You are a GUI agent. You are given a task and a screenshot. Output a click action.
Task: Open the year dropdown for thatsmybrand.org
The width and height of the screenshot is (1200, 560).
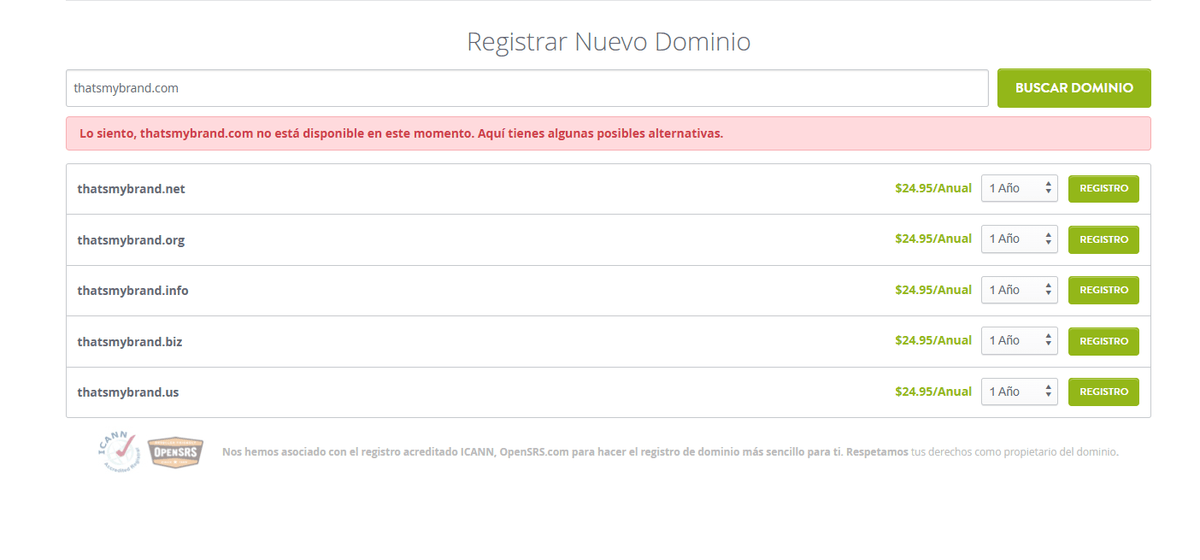tap(1019, 239)
